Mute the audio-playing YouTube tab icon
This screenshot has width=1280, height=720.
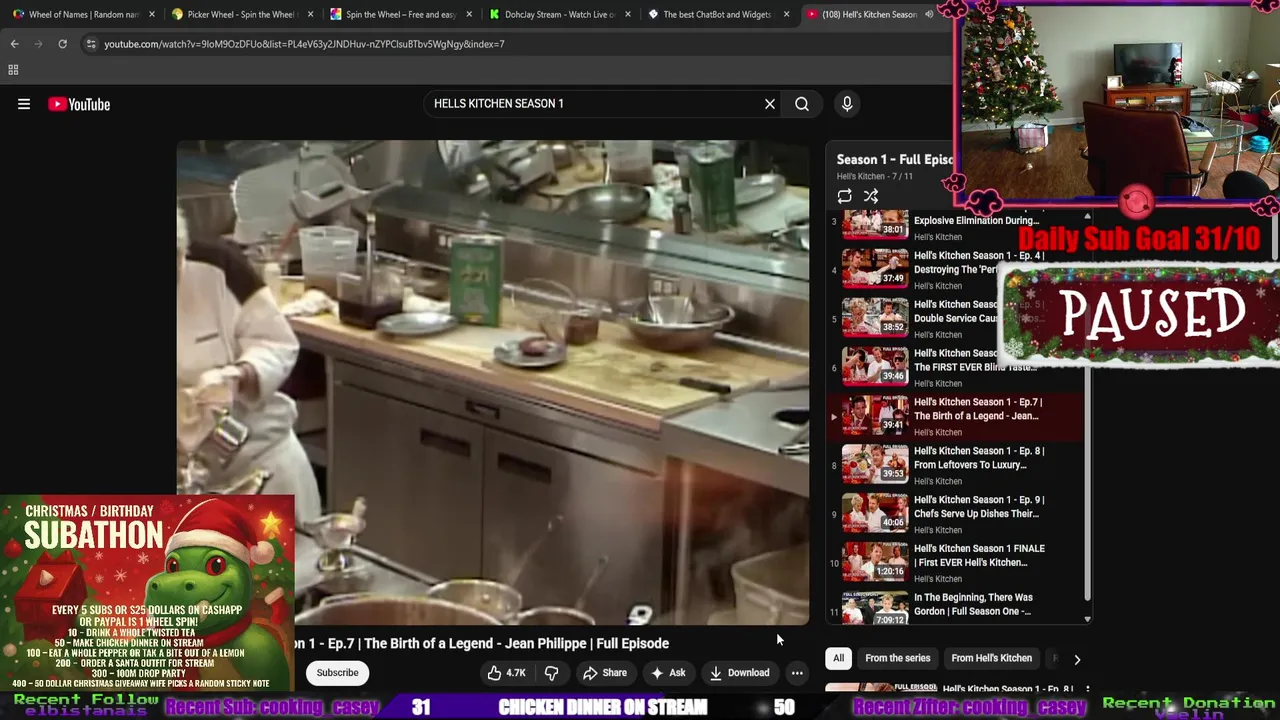[929, 14]
